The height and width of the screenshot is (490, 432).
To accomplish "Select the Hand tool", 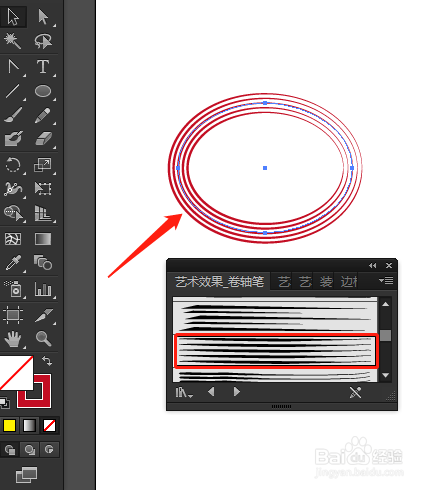I will pos(13,339).
